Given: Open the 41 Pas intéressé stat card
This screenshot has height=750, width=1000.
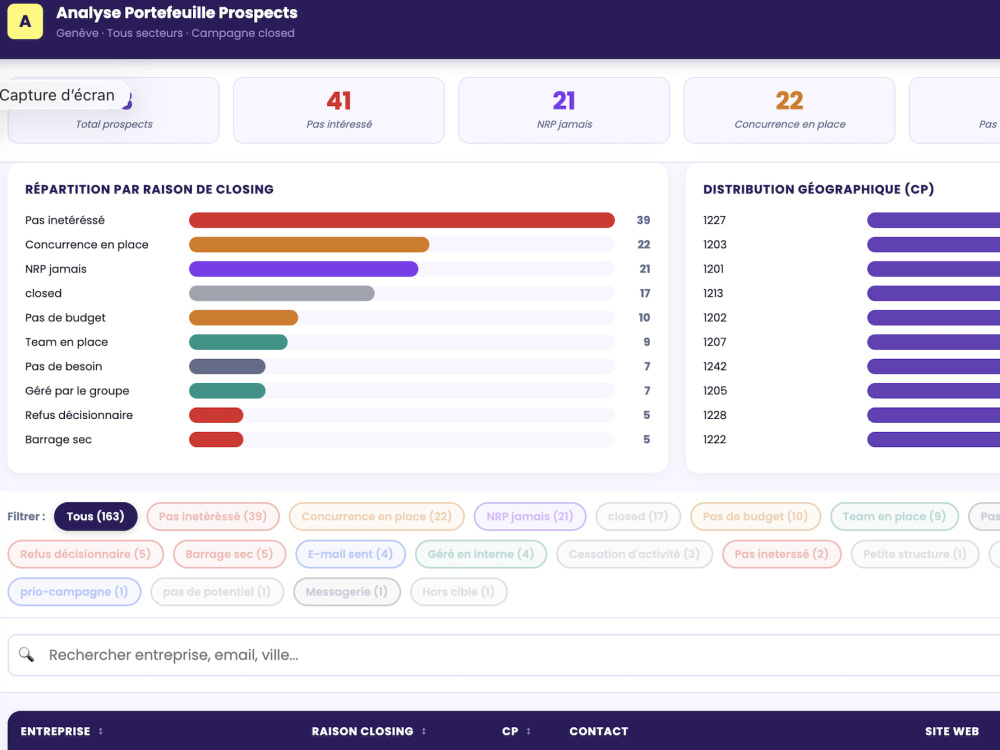Looking at the screenshot, I should coord(339,110).
